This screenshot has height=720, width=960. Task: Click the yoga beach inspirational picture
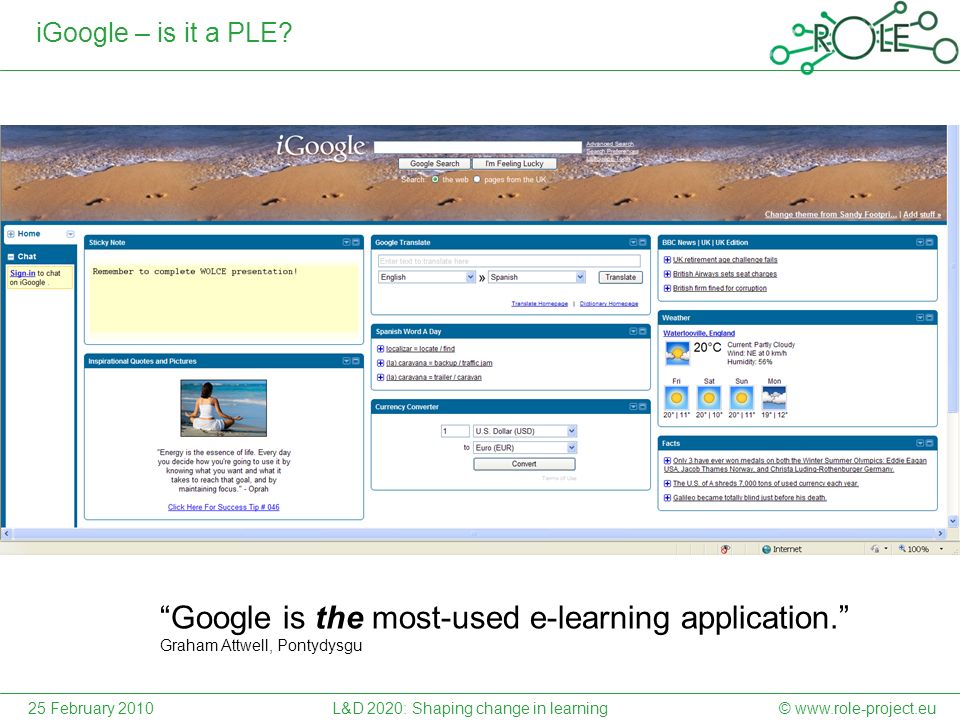pos(223,408)
